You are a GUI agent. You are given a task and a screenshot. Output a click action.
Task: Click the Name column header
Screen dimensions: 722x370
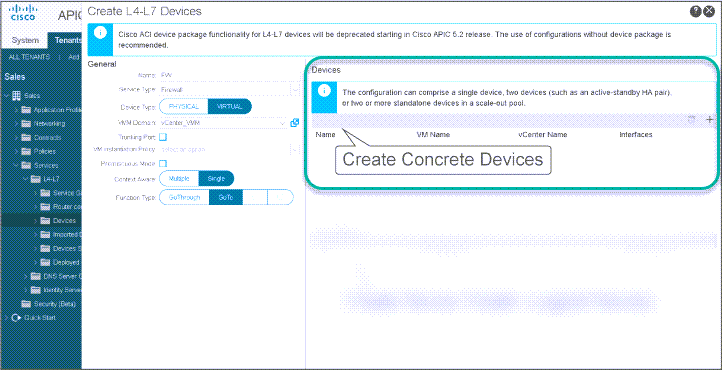point(325,134)
